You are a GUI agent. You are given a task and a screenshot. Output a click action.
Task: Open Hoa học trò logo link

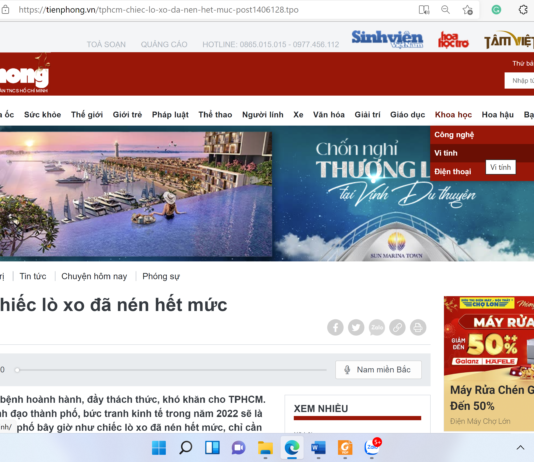tap(453, 39)
